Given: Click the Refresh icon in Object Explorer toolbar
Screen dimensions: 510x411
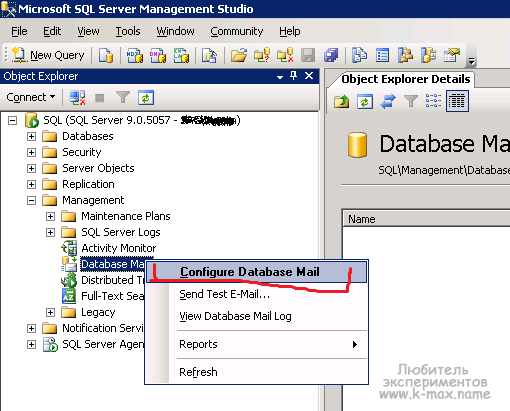Looking at the screenshot, I should (x=146, y=98).
